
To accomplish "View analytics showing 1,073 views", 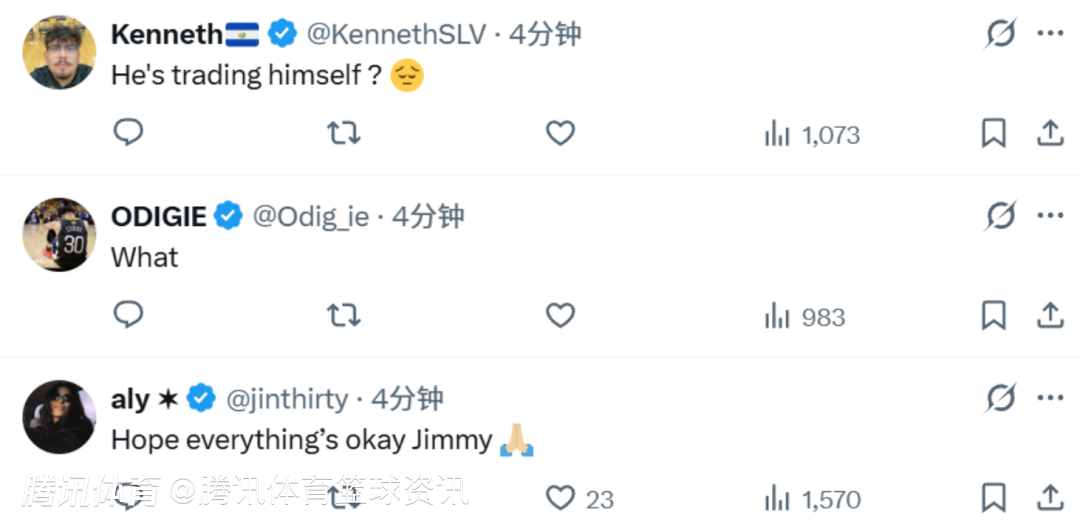I will pyautogui.click(x=812, y=134).
